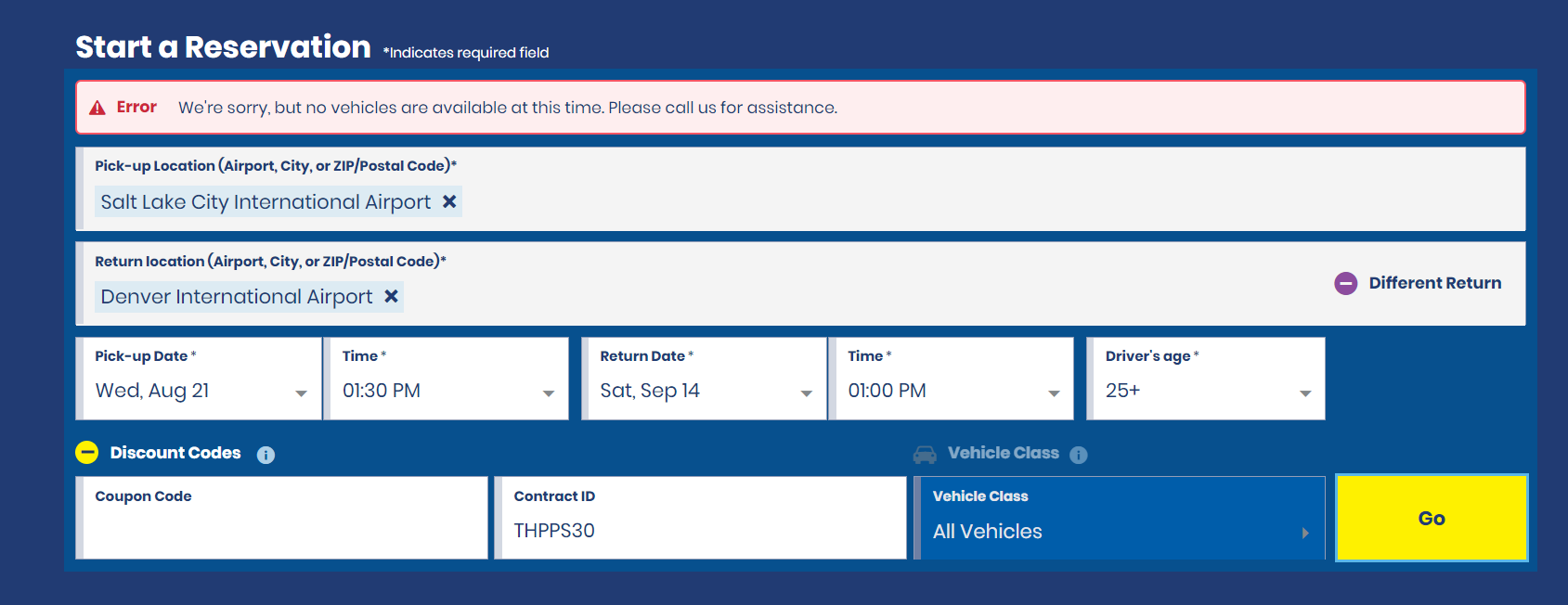Clear Denver International Airport return location
The width and height of the screenshot is (1568, 605).
click(x=392, y=296)
